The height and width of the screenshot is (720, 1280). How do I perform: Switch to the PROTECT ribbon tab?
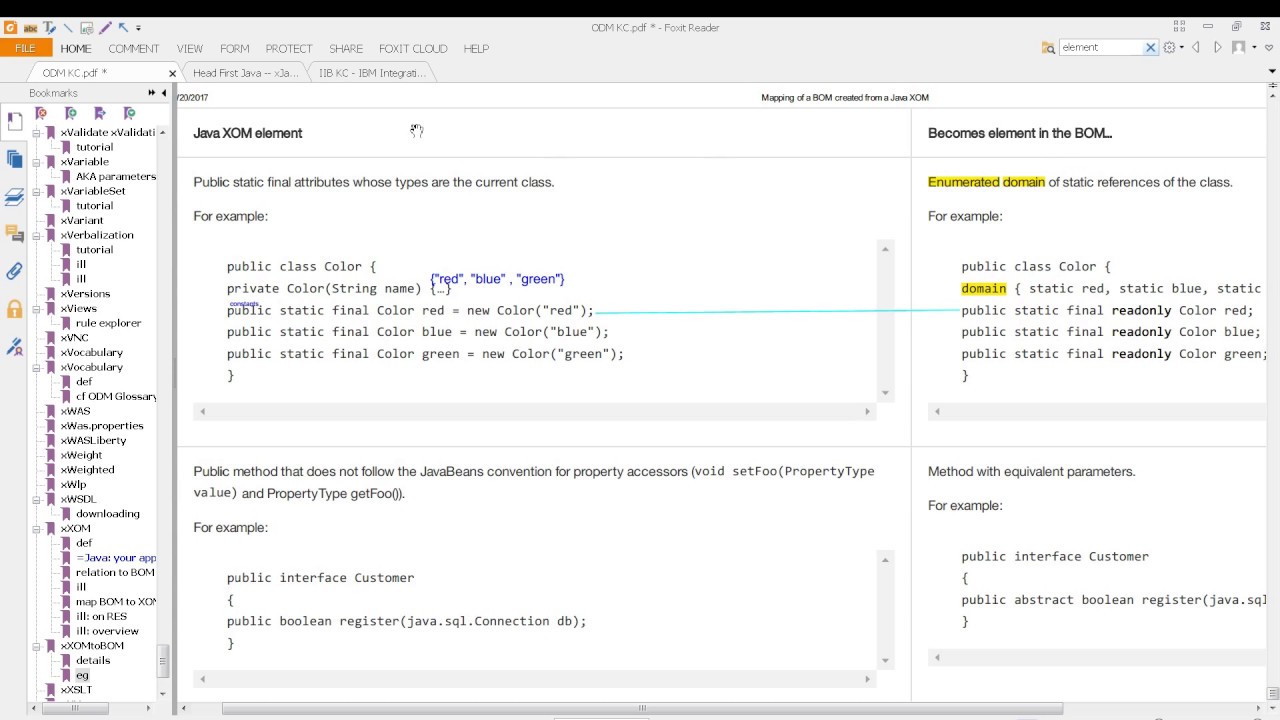[x=289, y=48]
